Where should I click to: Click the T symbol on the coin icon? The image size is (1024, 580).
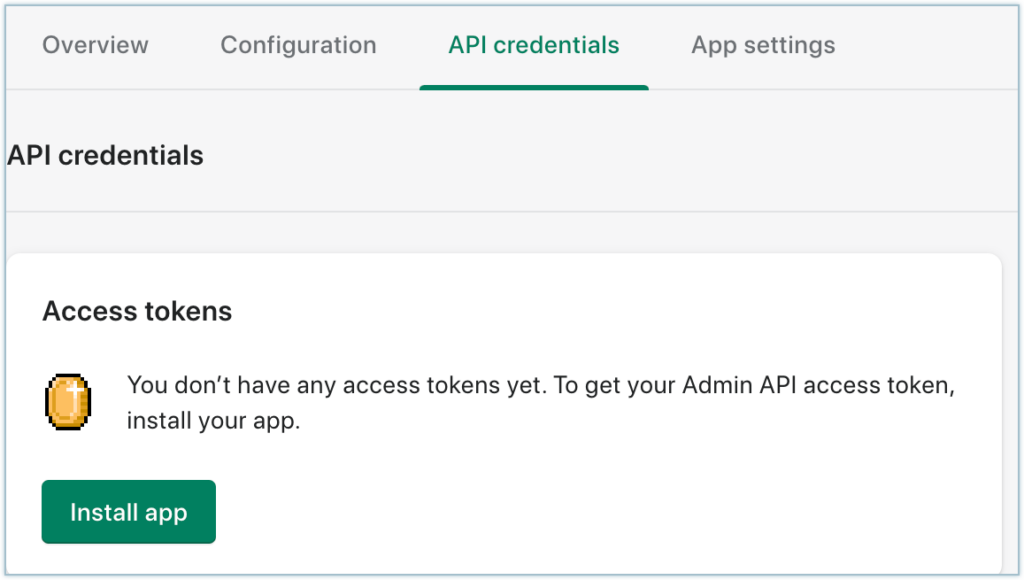coord(69,396)
